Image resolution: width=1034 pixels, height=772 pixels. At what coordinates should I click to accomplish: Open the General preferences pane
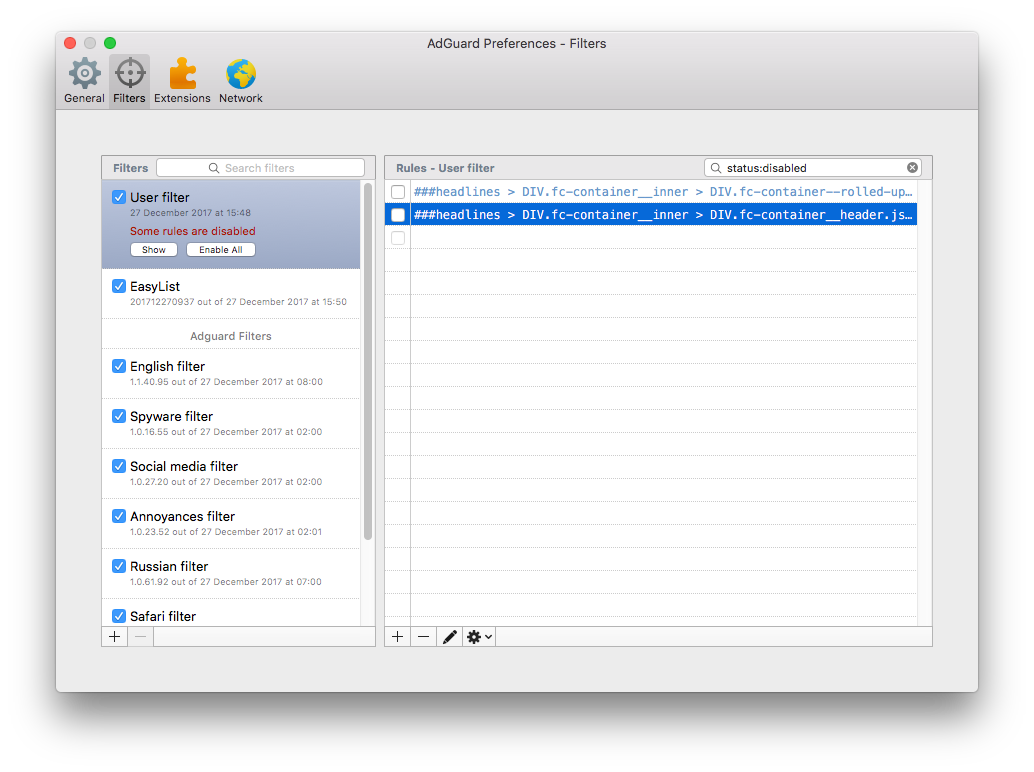[x=84, y=81]
